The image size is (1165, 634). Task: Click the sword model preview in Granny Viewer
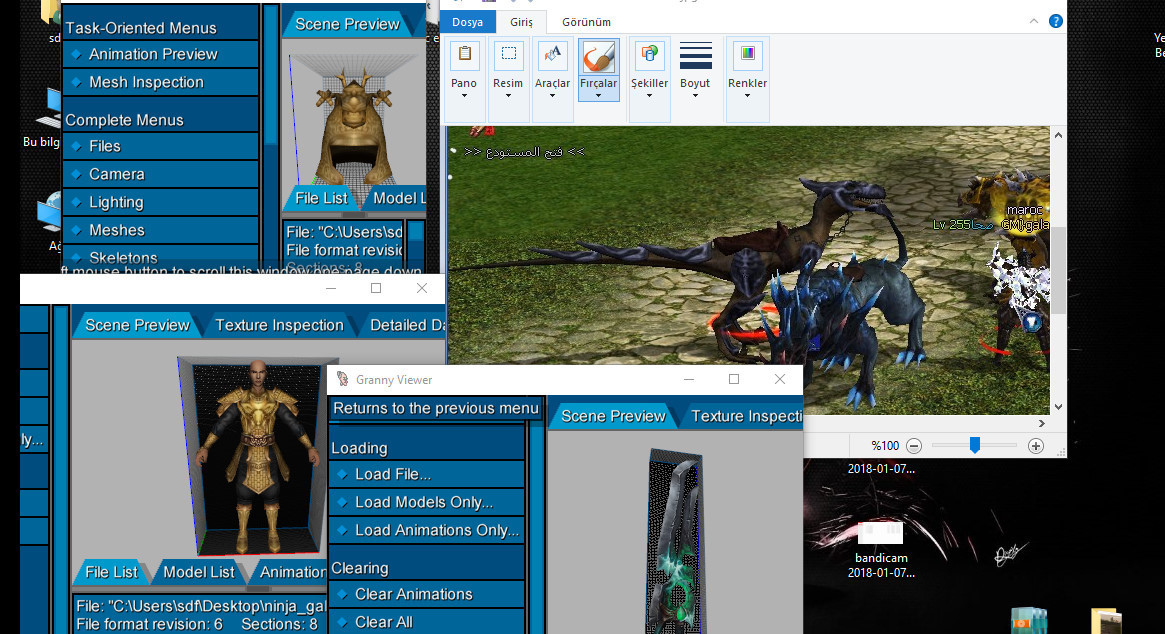(675, 541)
